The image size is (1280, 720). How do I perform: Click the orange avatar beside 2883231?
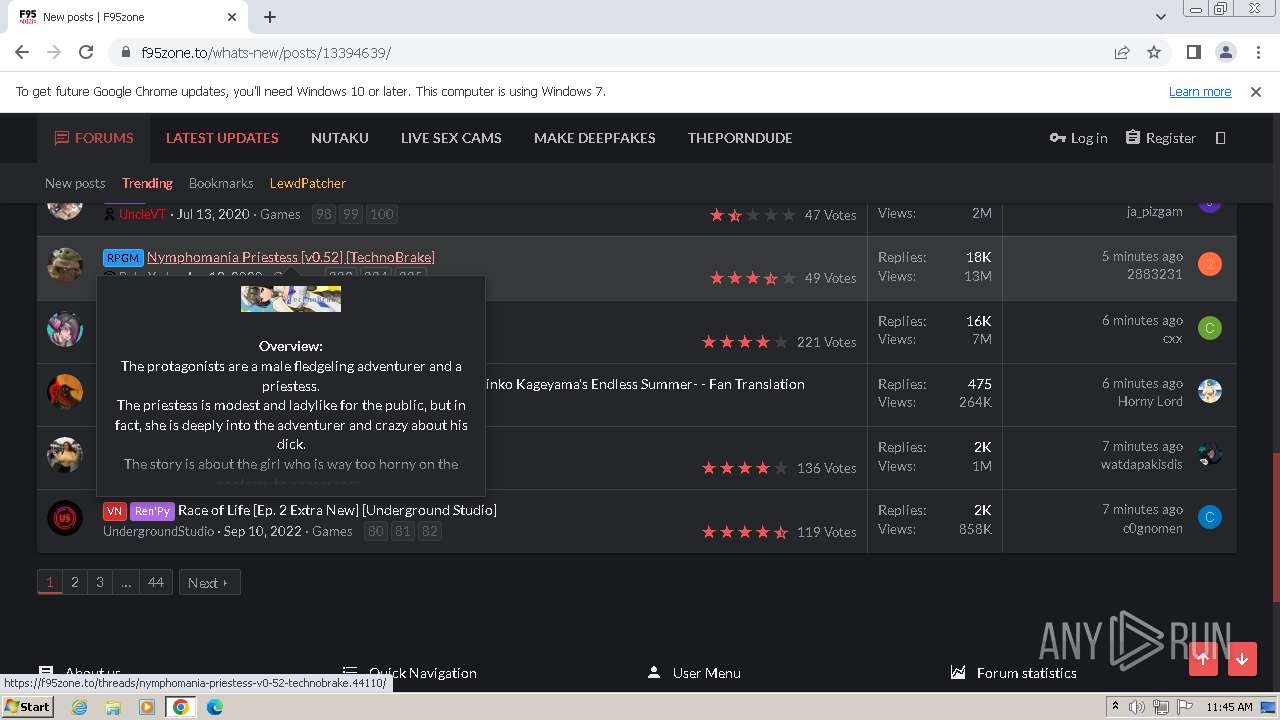coord(1210,265)
